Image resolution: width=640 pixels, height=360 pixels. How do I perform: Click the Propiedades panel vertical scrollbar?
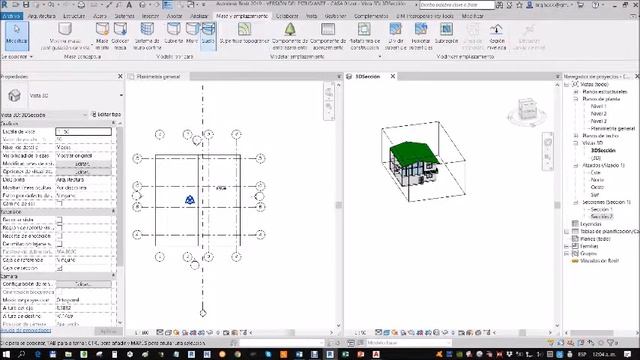pos(120,196)
